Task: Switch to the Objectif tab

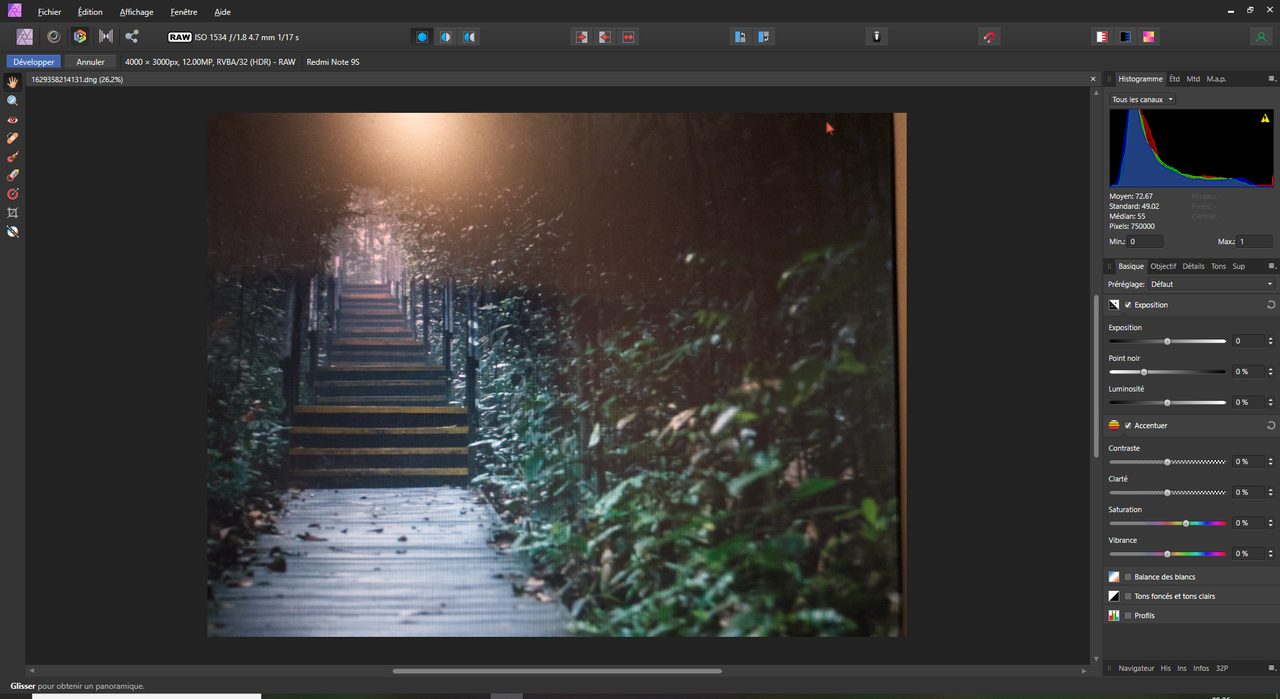Action: pos(1163,267)
